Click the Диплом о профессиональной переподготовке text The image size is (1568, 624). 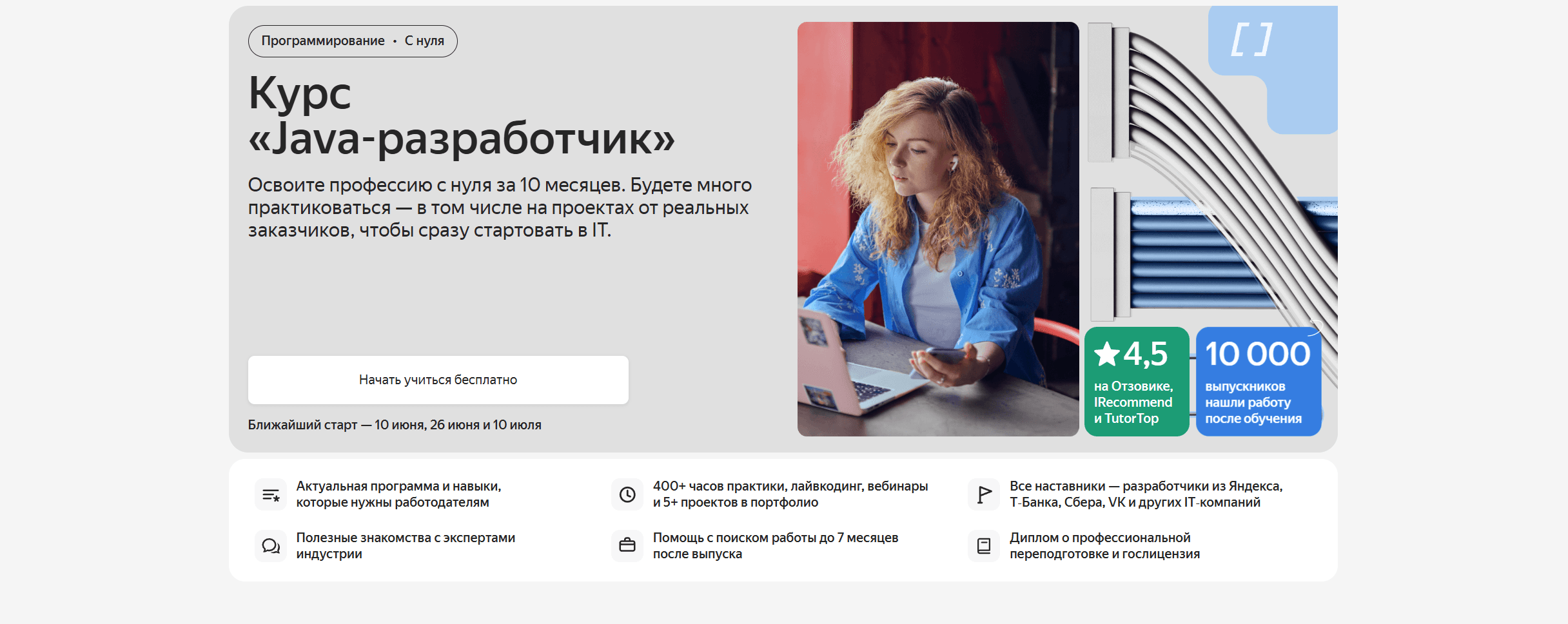tap(1104, 546)
